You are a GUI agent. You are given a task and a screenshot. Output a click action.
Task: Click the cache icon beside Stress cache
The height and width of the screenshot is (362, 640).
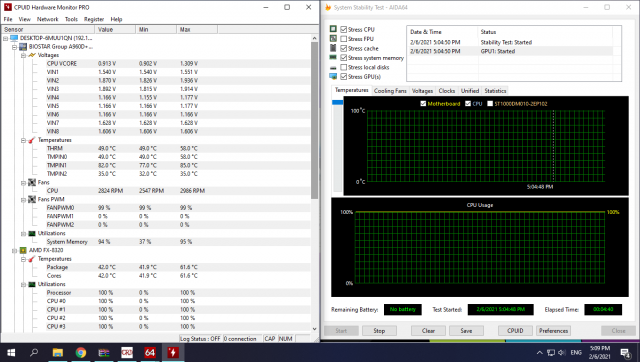coord(333,48)
